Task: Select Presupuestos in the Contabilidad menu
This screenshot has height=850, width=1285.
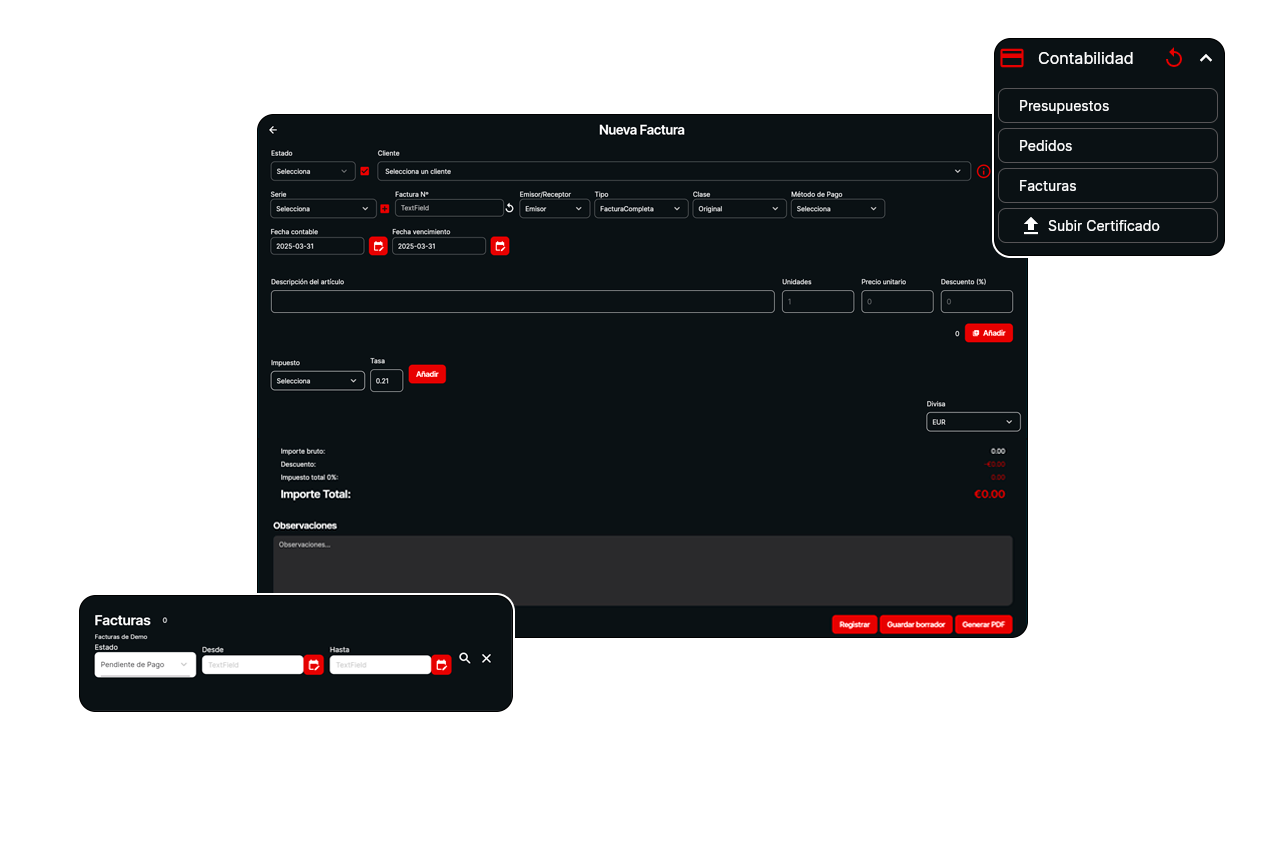Action: (1107, 106)
